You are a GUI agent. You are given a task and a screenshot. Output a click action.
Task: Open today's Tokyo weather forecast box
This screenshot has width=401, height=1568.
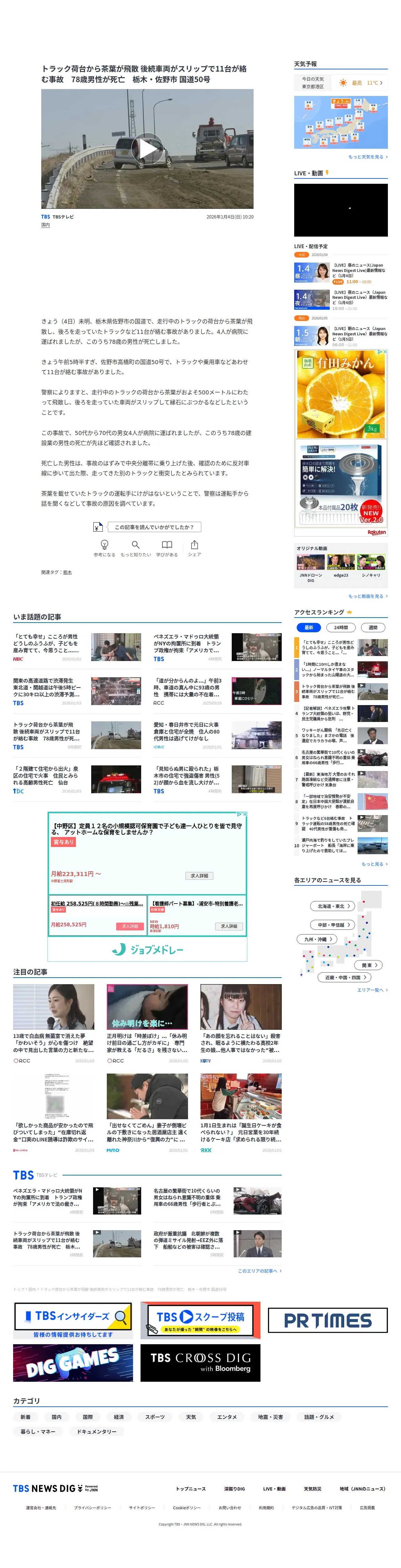coord(341,83)
